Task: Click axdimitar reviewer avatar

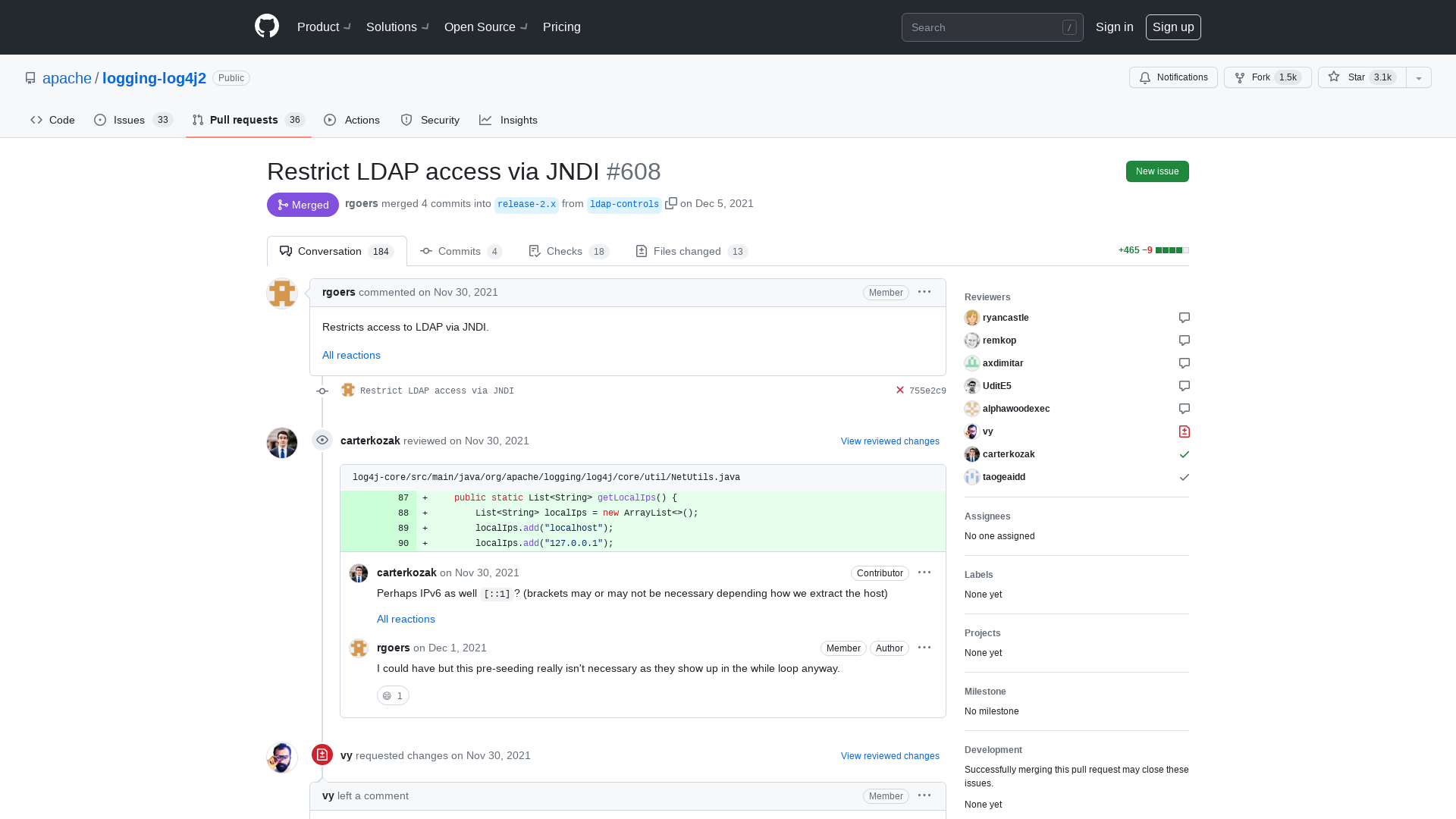Action: pyautogui.click(x=972, y=363)
